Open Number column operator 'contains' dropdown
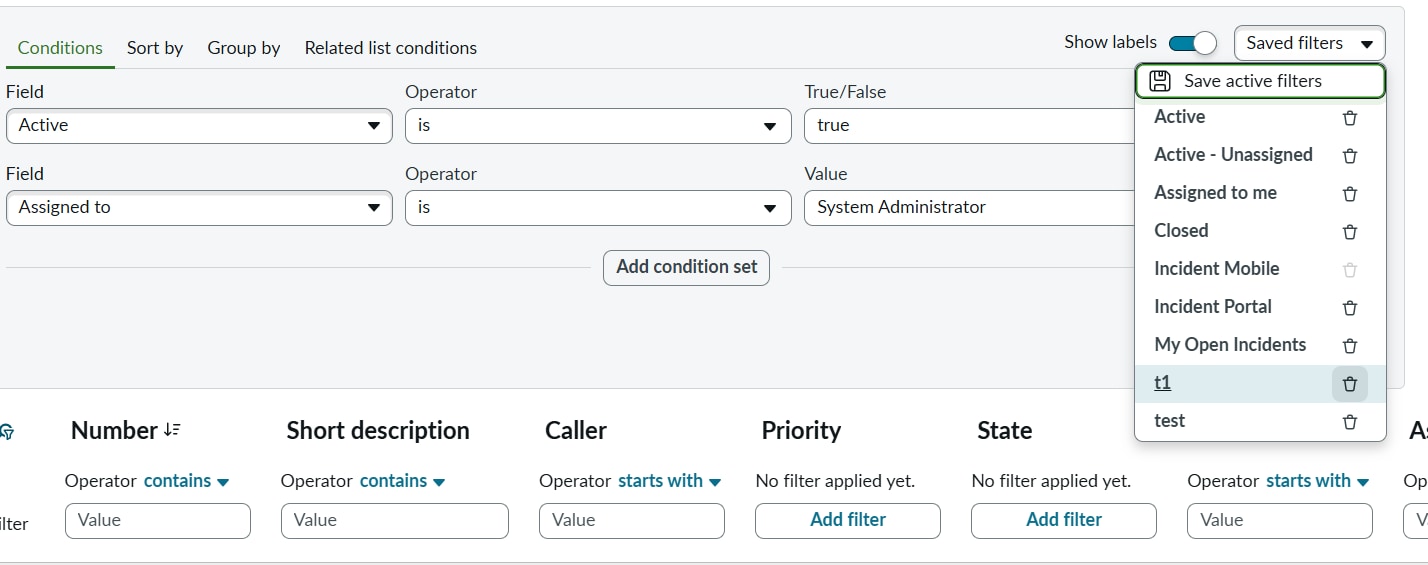Image resolution: width=1428 pixels, height=565 pixels. [186, 481]
